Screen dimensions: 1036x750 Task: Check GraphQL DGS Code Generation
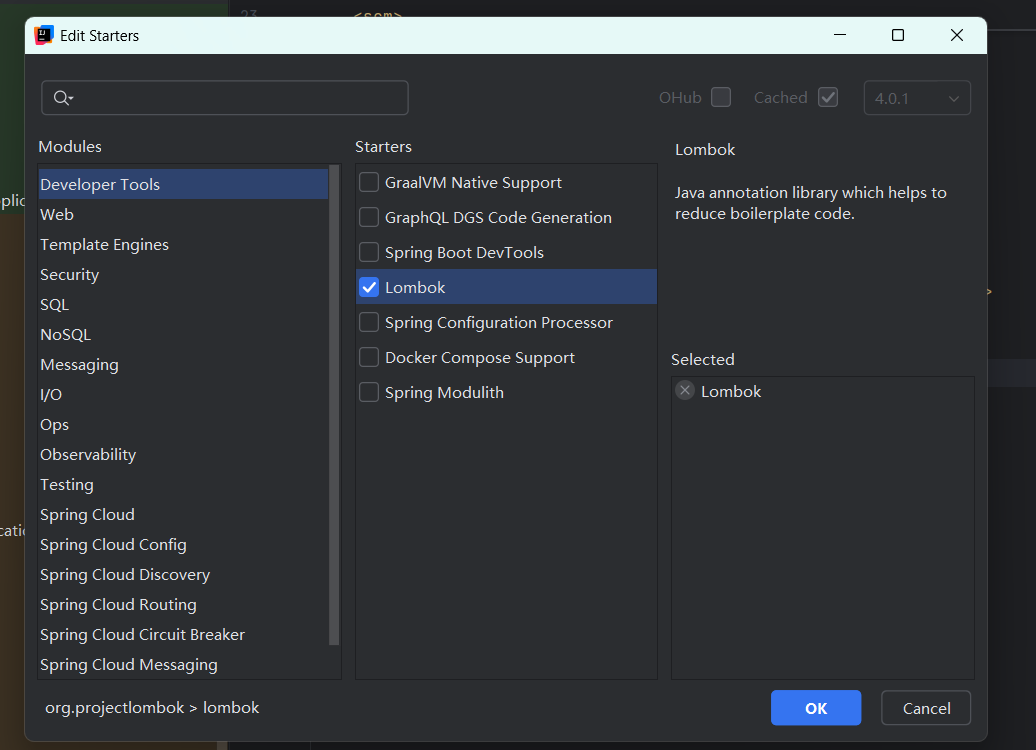(369, 217)
